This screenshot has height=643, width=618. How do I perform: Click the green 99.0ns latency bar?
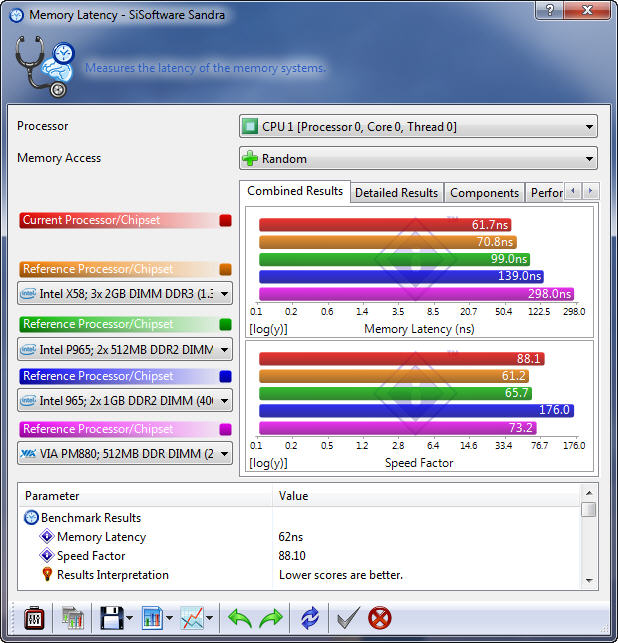point(395,259)
